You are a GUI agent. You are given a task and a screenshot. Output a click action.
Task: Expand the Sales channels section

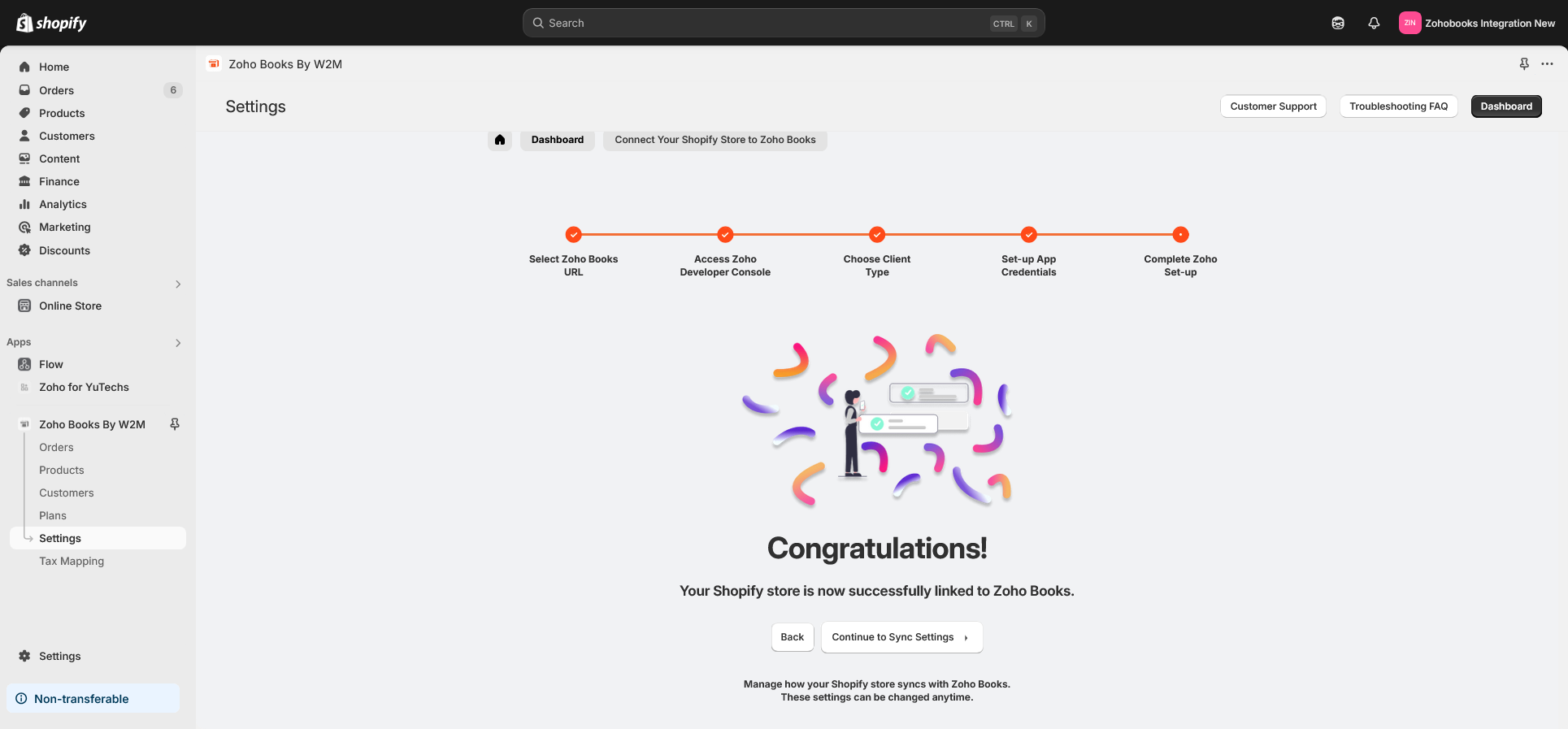(178, 284)
